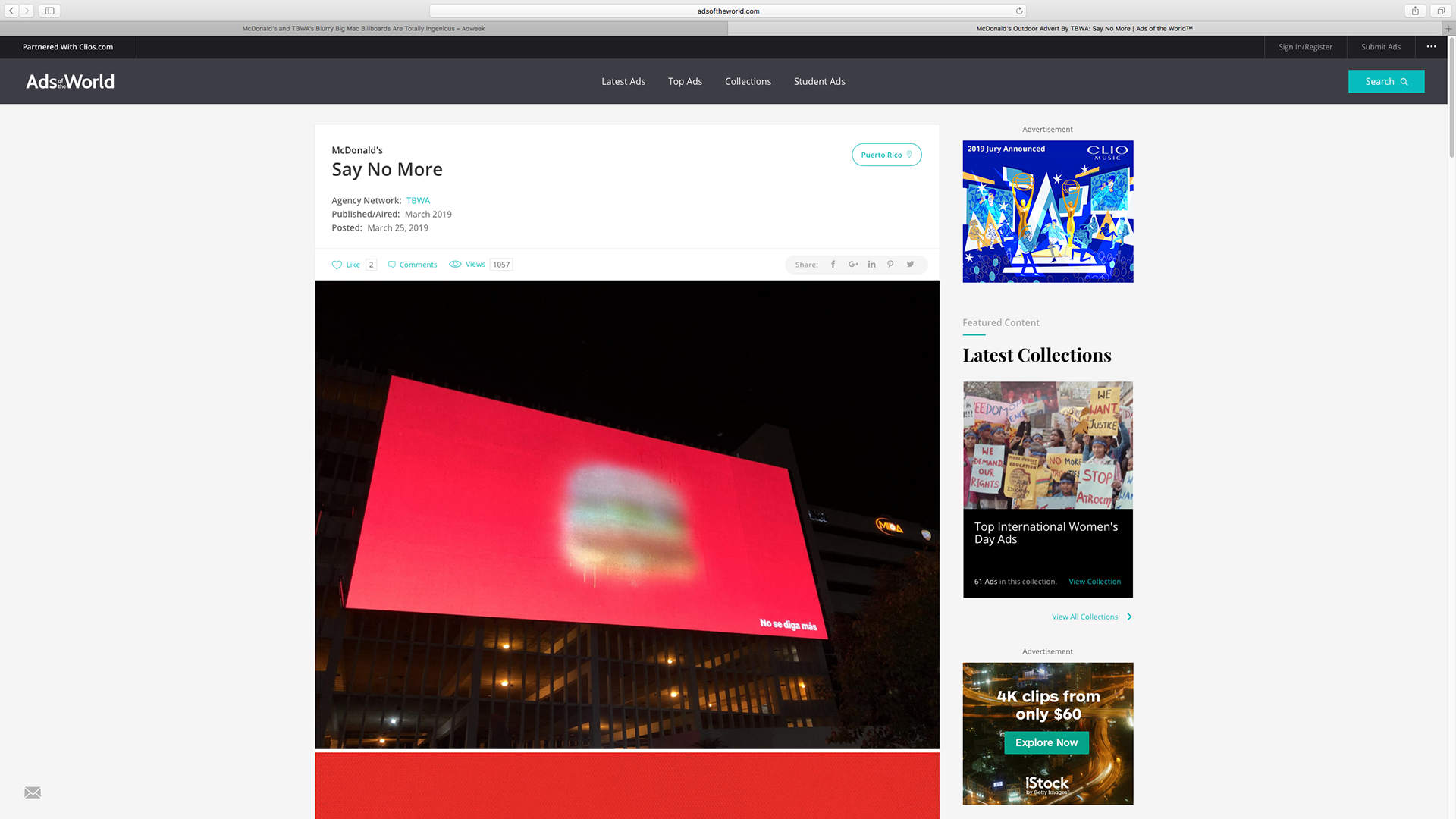The width and height of the screenshot is (1456, 819).
Task: Click browser share icon in toolbar
Action: tap(1414, 11)
